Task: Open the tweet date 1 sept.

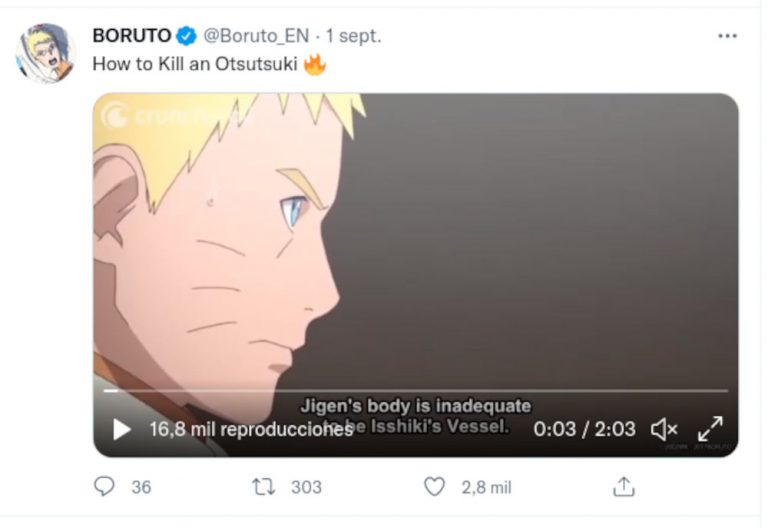Action: coord(353,36)
